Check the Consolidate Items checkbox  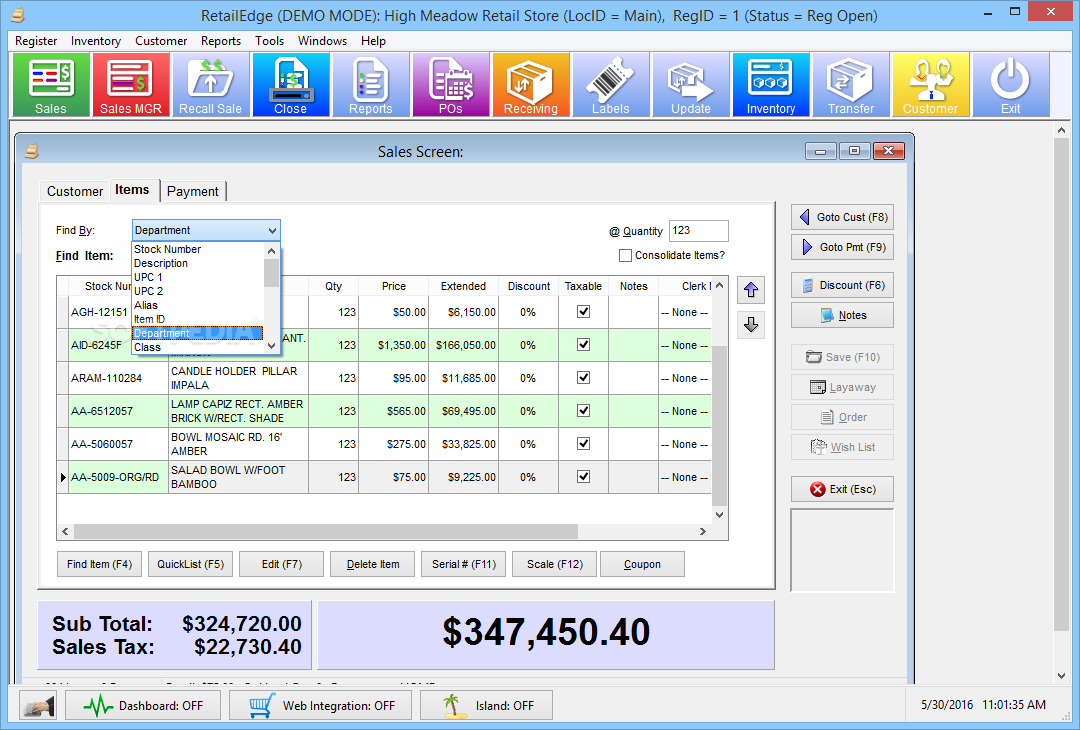[x=625, y=256]
